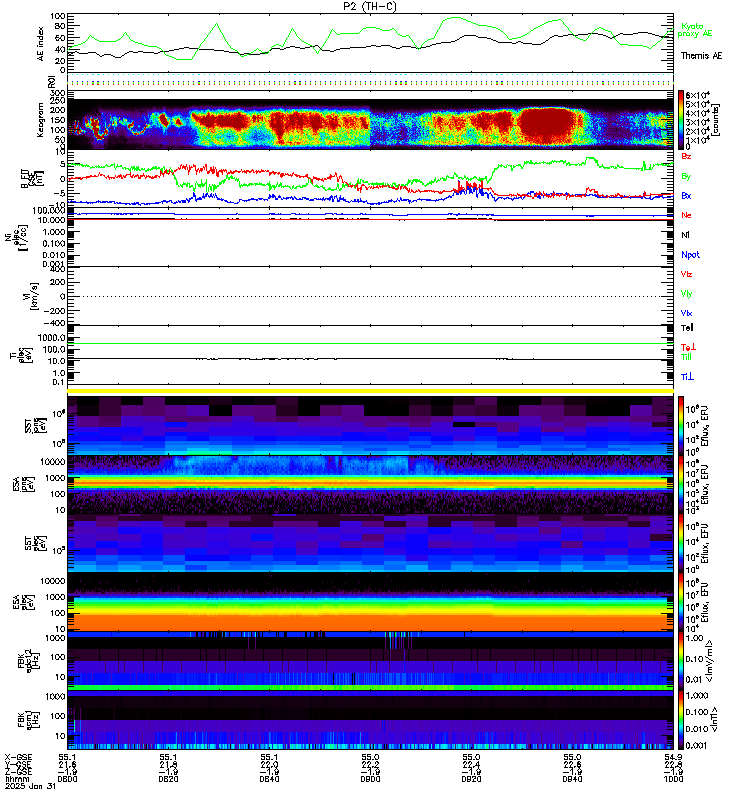Screen dimensions: 750x800
Task: Select the <|mV/m|> color bar label
Action: coord(710,661)
